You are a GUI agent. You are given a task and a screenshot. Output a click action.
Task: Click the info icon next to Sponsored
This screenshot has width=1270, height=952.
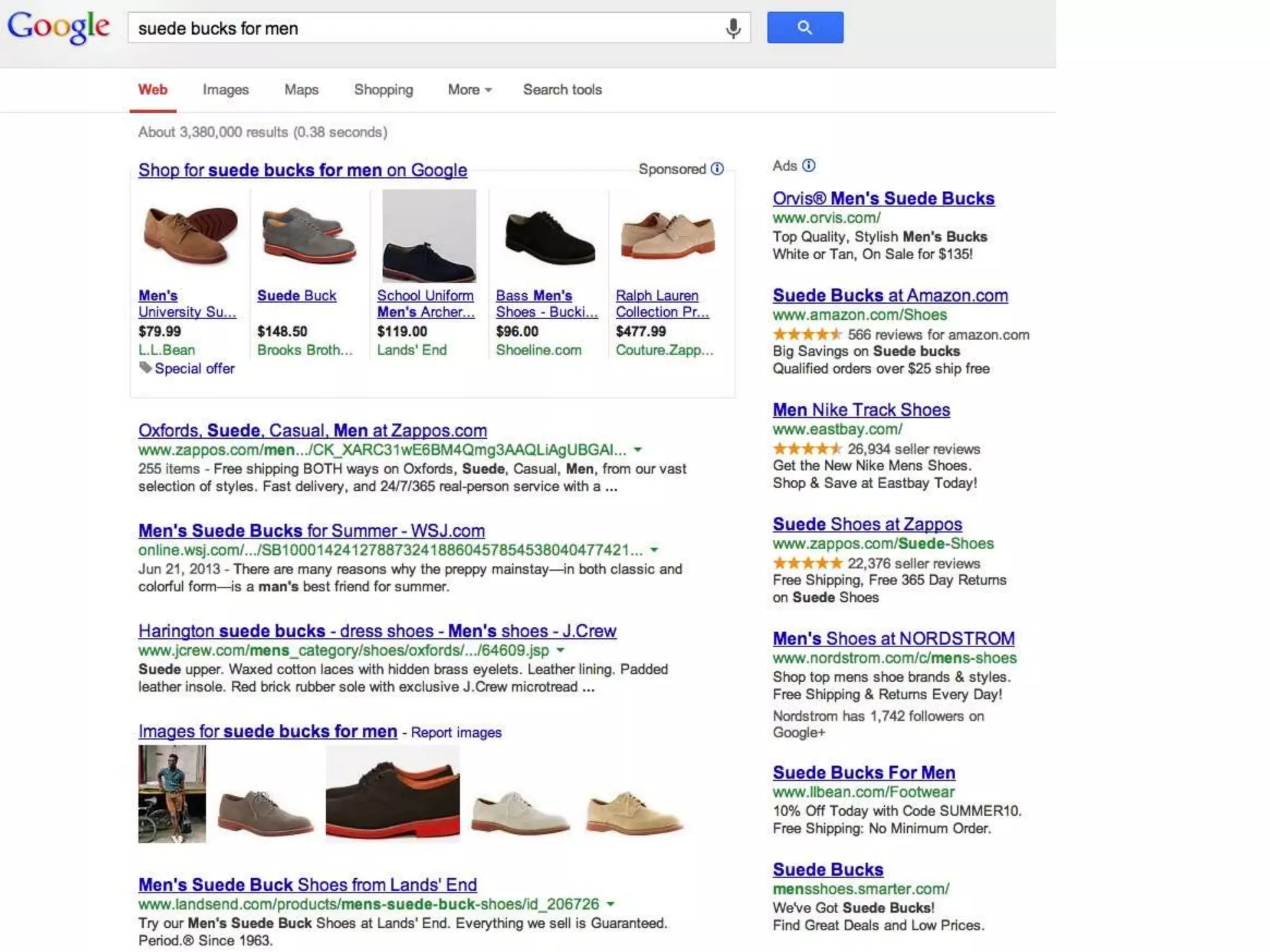[717, 169]
